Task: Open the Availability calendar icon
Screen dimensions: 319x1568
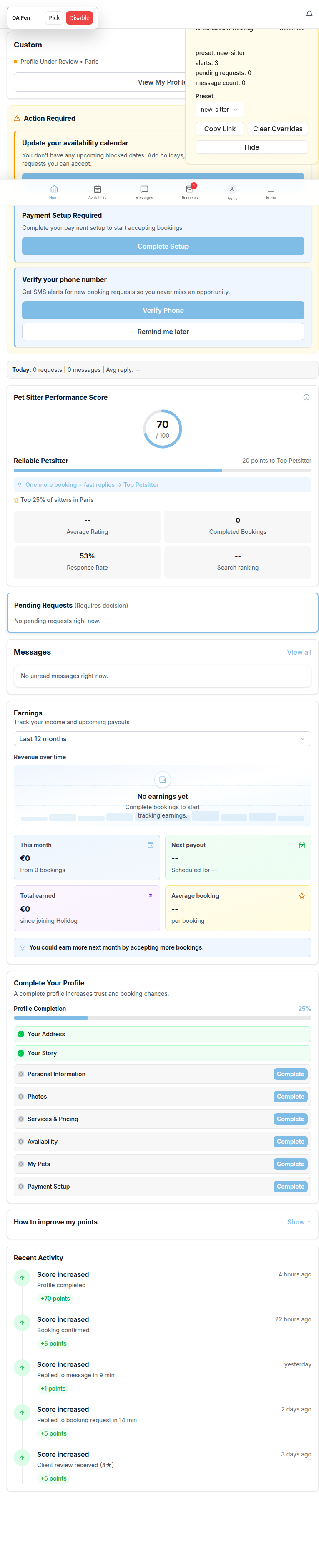Action: tap(98, 189)
